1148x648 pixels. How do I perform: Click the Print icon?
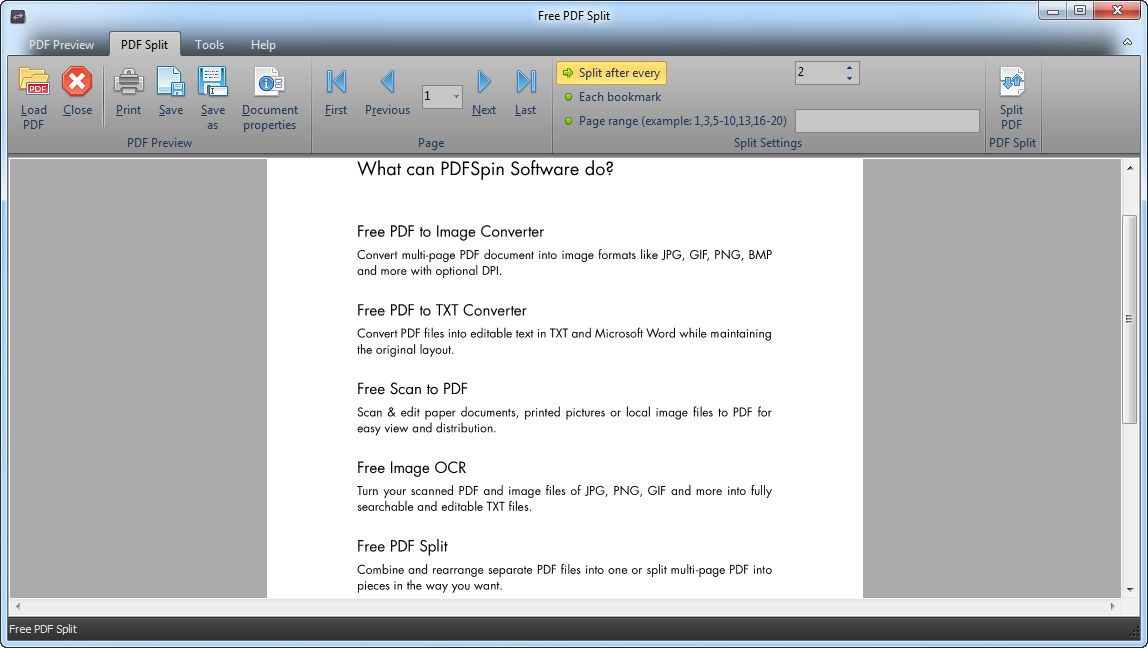[128, 82]
